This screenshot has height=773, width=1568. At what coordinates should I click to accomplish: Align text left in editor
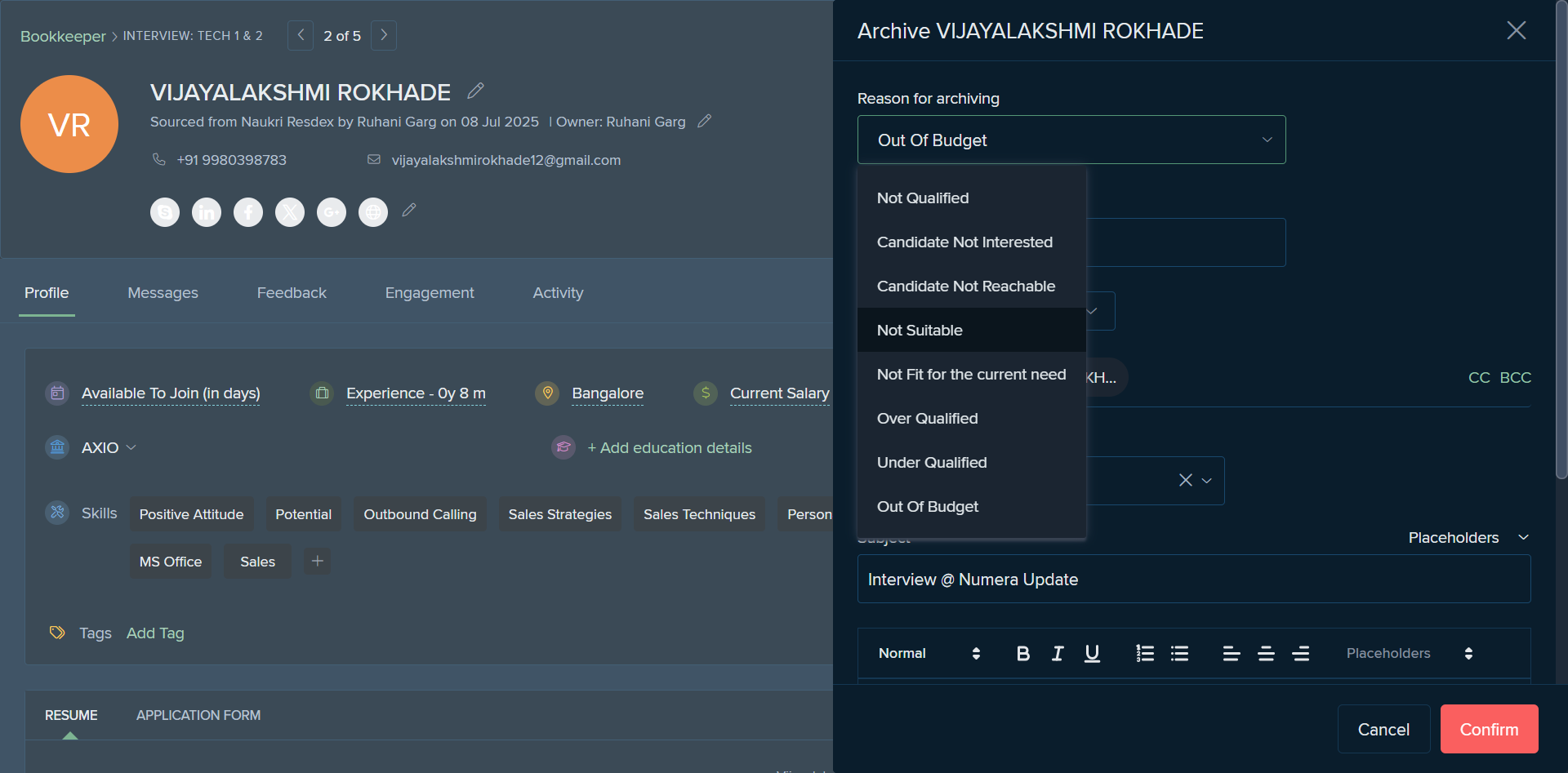(x=1232, y=653)
